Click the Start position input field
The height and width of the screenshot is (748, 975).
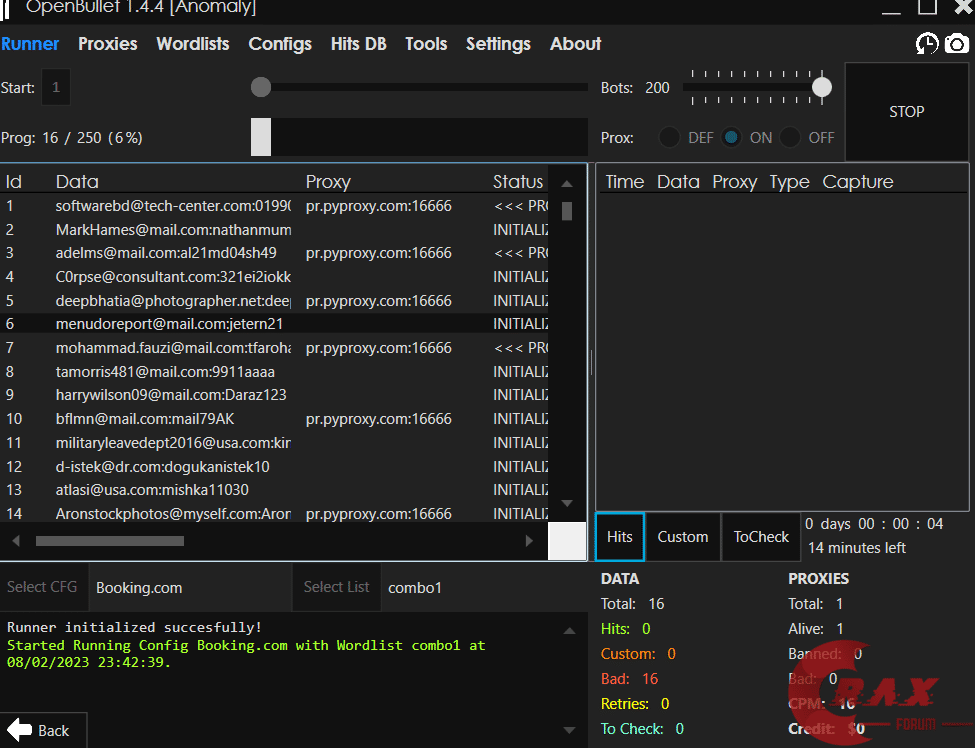[x=56, y=87]
